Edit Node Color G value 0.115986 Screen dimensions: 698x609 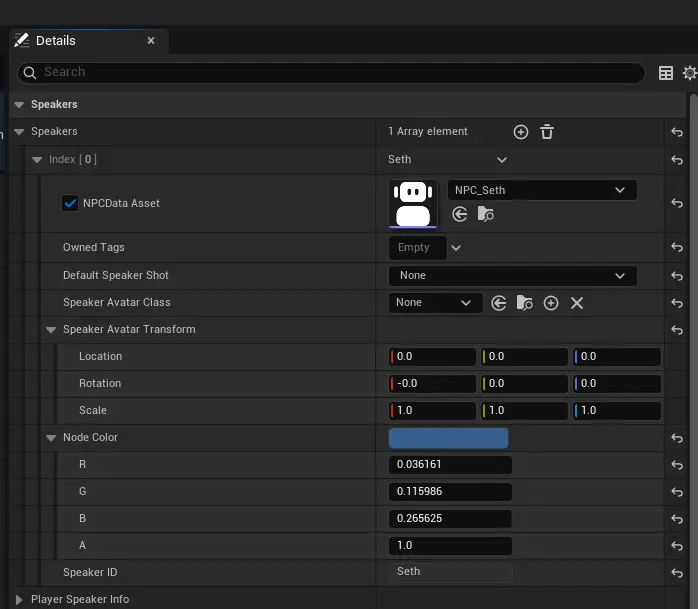click(x=450, y=492)
